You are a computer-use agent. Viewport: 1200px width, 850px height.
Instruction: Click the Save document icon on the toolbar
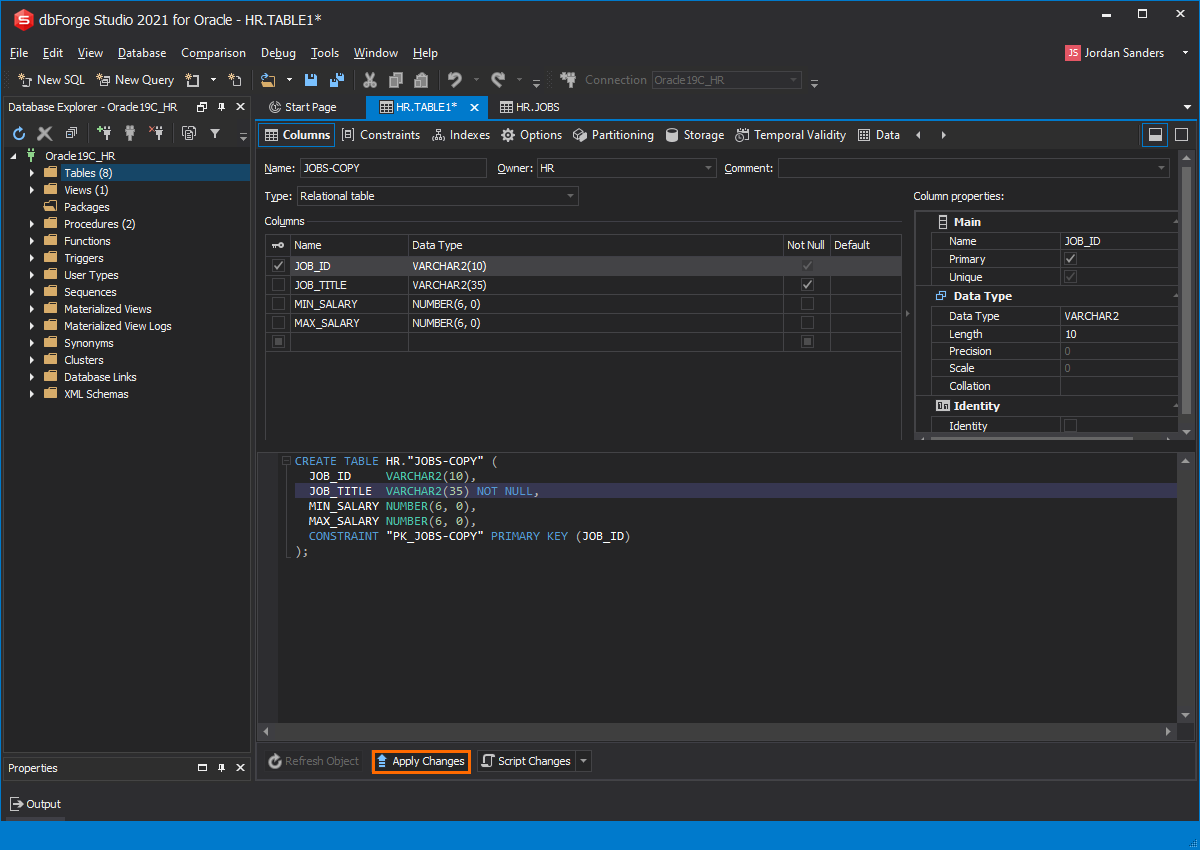[310, 79]
